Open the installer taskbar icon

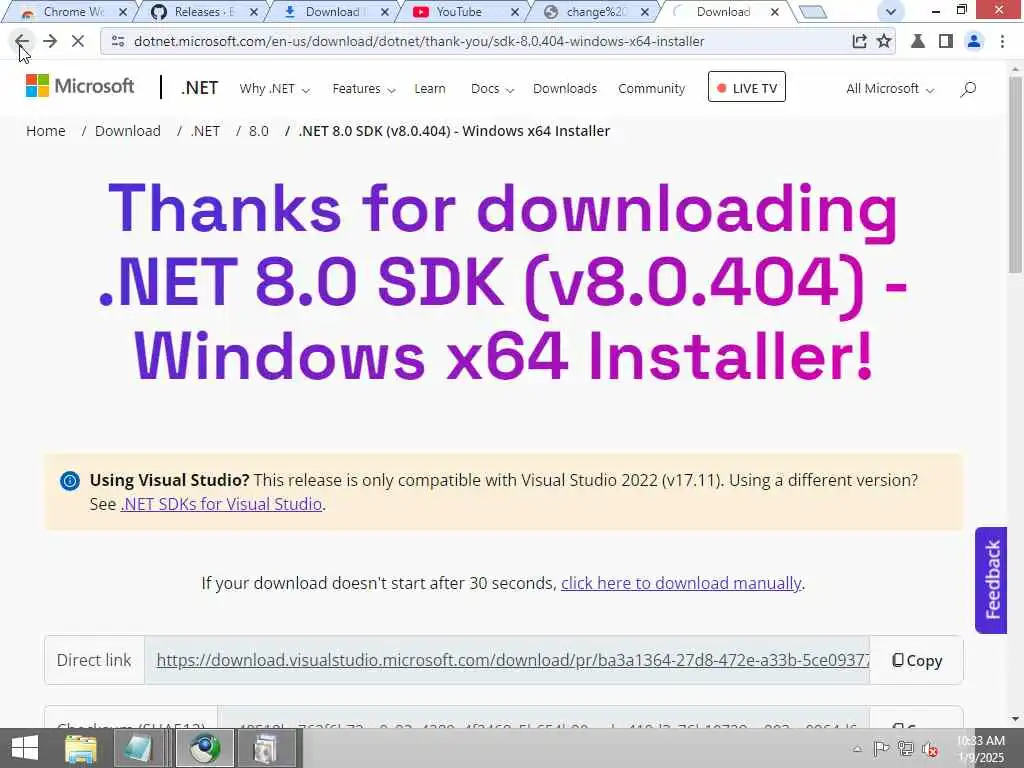tap(266, 748)
